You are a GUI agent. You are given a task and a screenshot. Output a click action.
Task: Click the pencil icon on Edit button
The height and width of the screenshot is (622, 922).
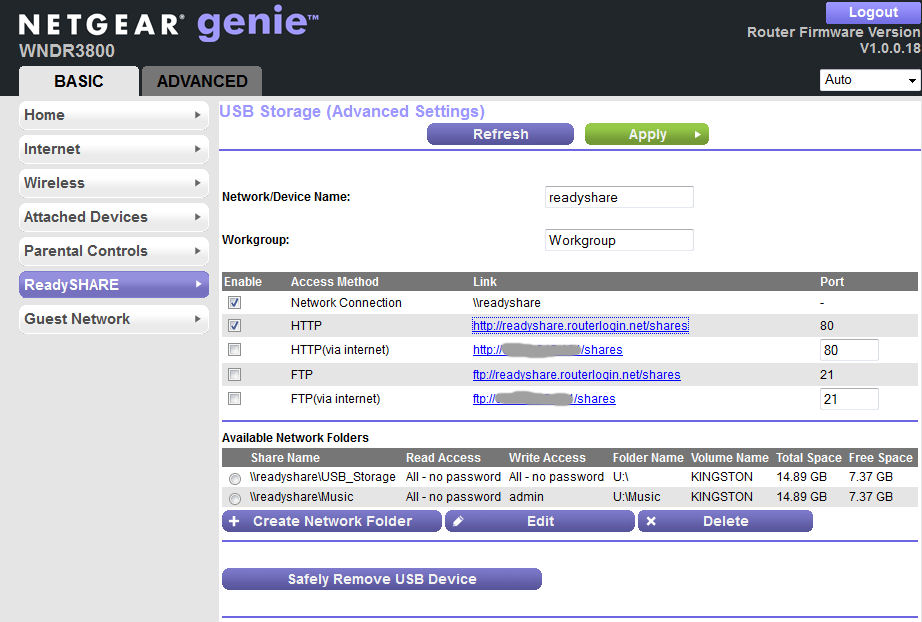click(458, 521)
